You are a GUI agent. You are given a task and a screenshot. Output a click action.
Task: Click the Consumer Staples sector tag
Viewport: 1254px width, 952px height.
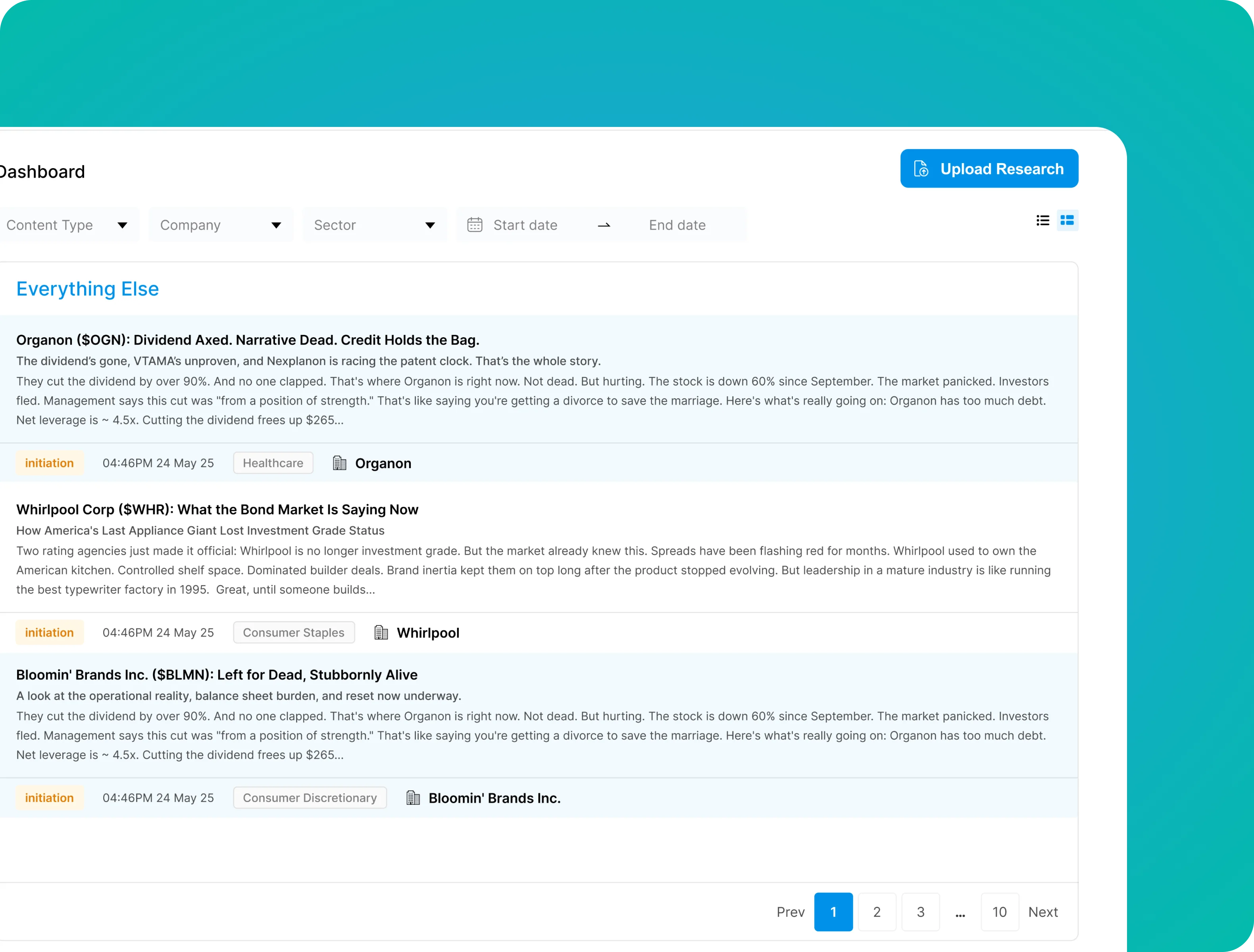[294, 632]
